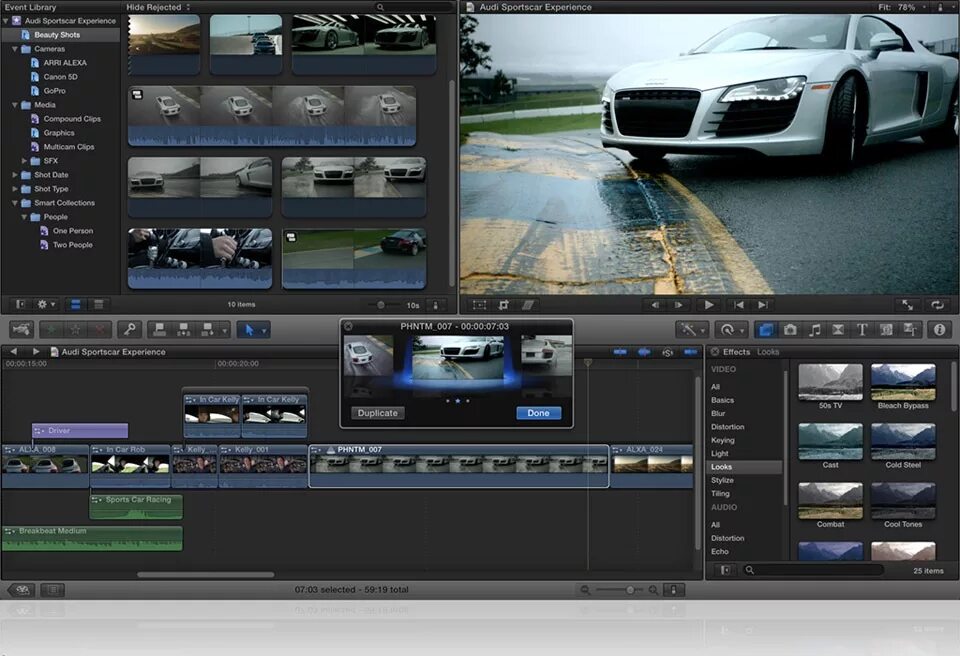This screenshot has width=960, height=656.
Task: Select Blur effects category
Action: click(x=718, y=413)
